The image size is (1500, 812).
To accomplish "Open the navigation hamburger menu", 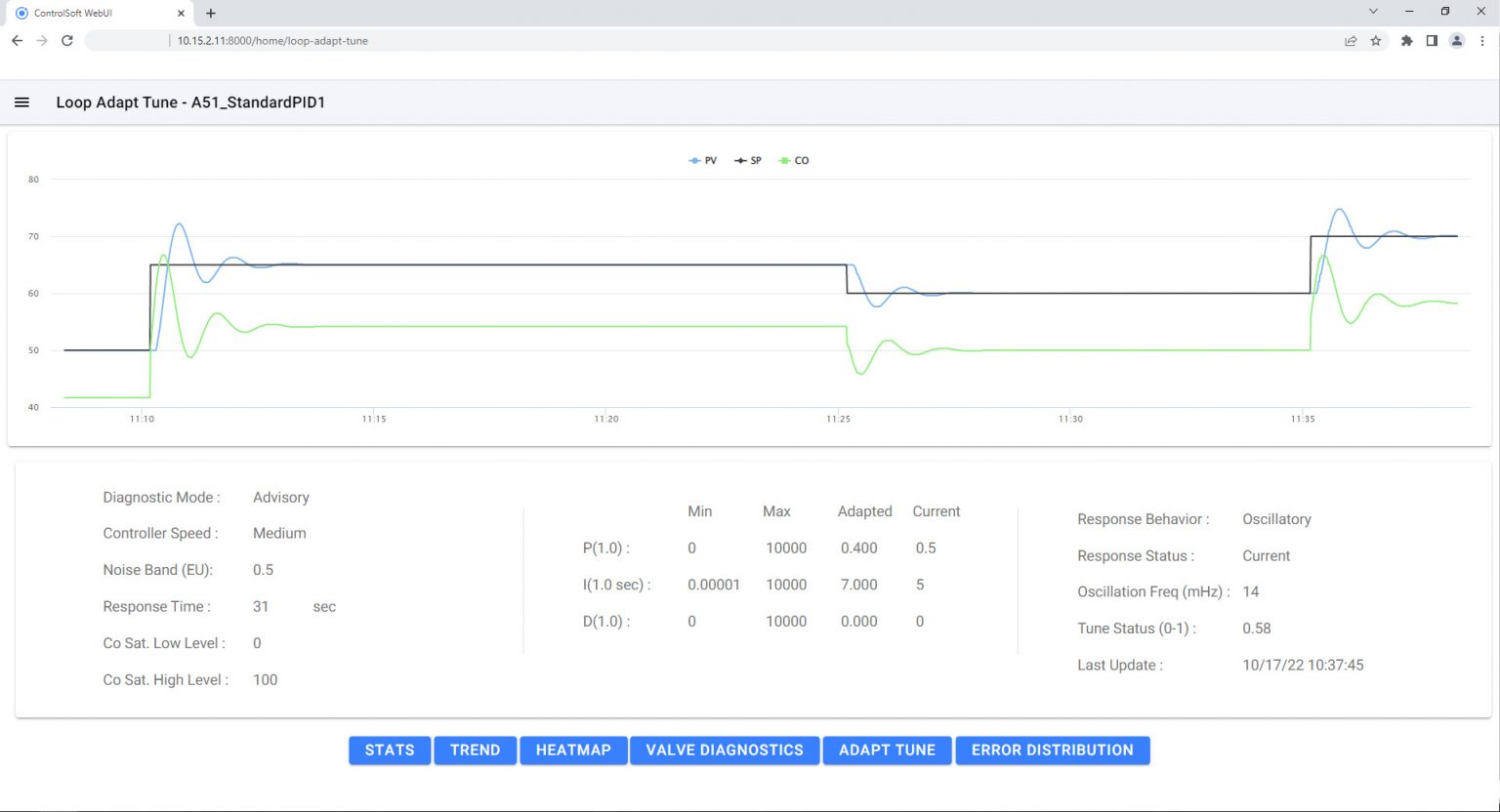I will click(21, 101).
